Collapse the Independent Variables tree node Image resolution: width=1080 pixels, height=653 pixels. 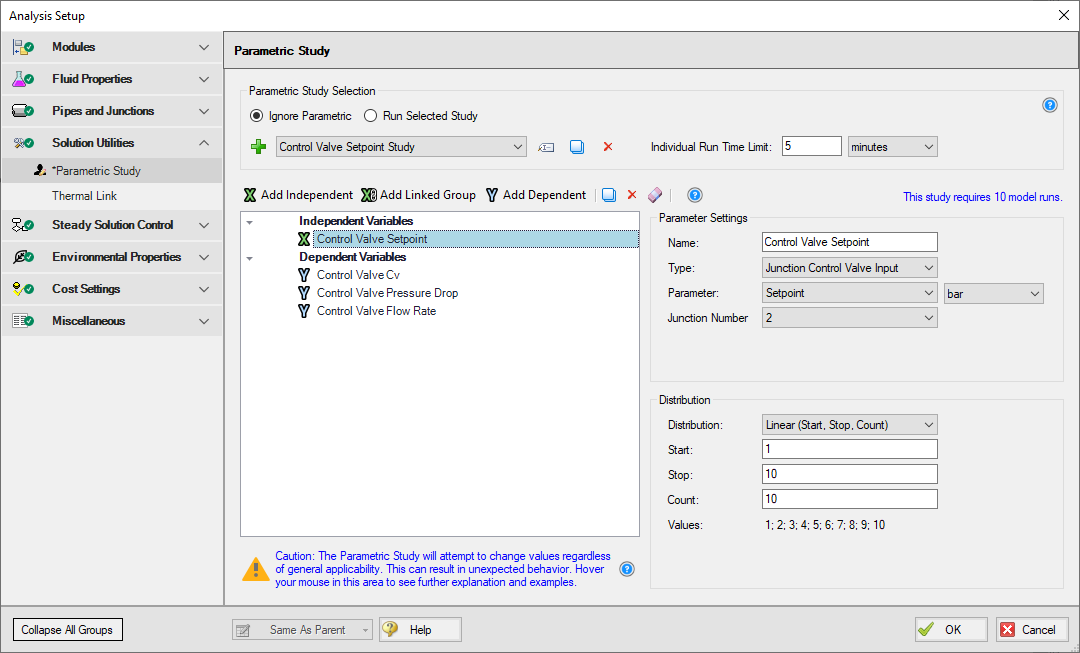249,222
